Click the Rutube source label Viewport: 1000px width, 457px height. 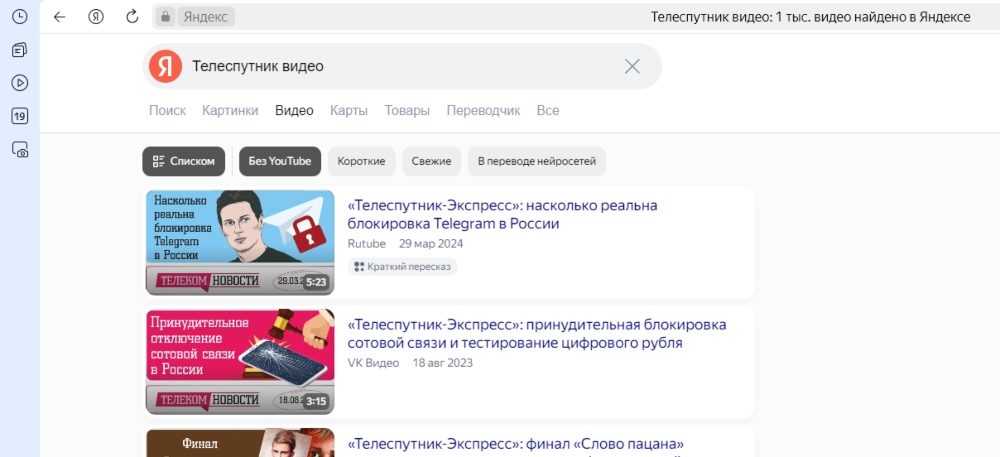pyautogui.click(x=367, y=244)
